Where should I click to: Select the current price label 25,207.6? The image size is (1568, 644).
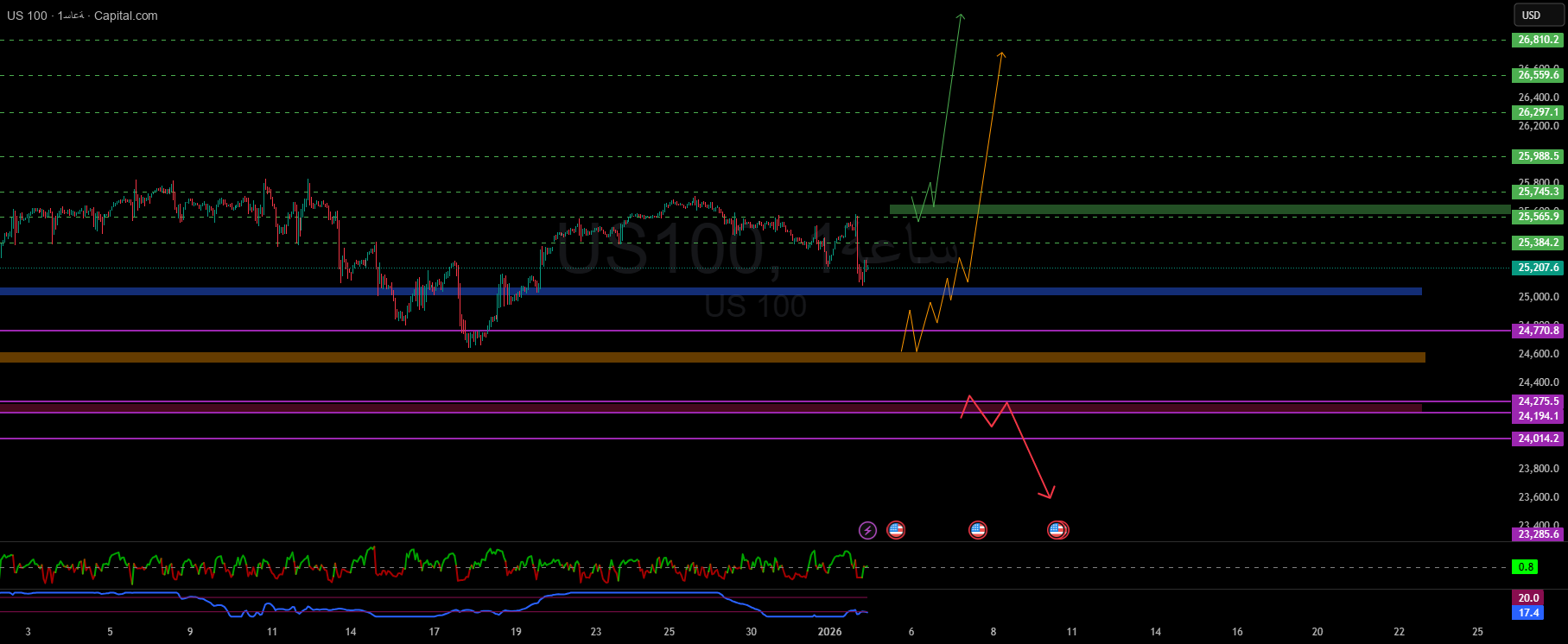[x=1538, y=268]
